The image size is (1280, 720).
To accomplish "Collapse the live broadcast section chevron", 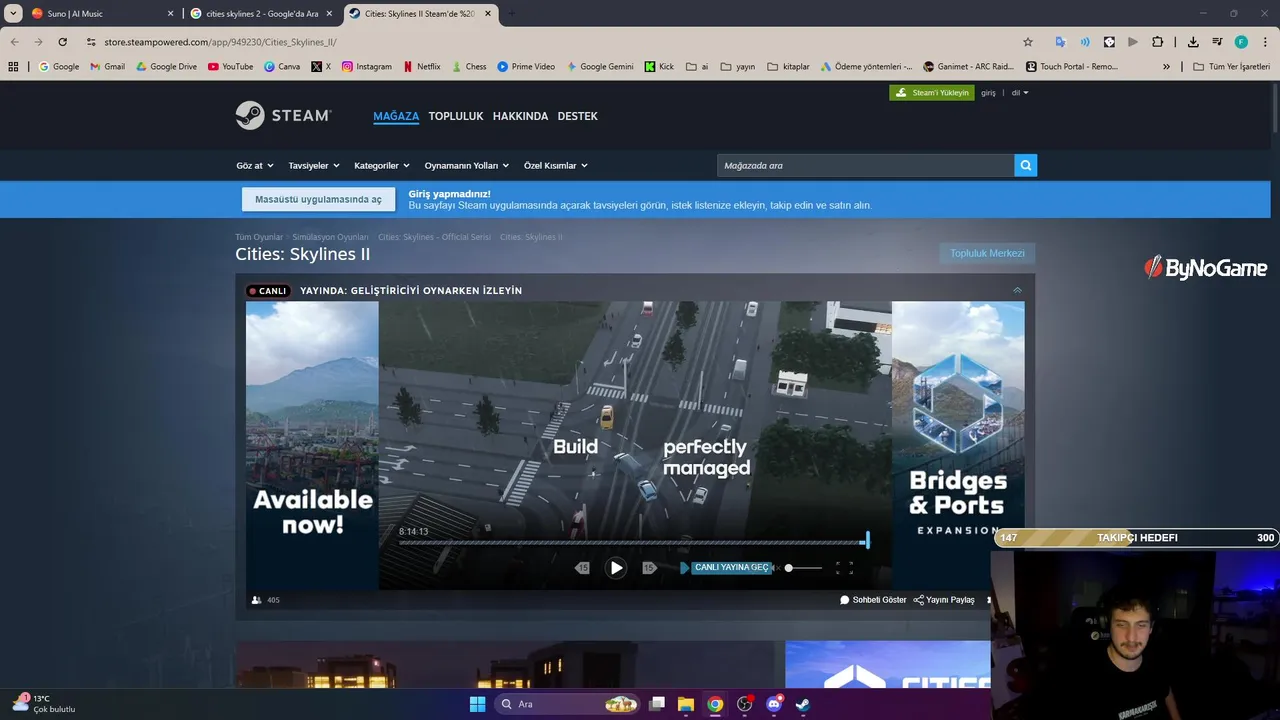I will 1017,291.
